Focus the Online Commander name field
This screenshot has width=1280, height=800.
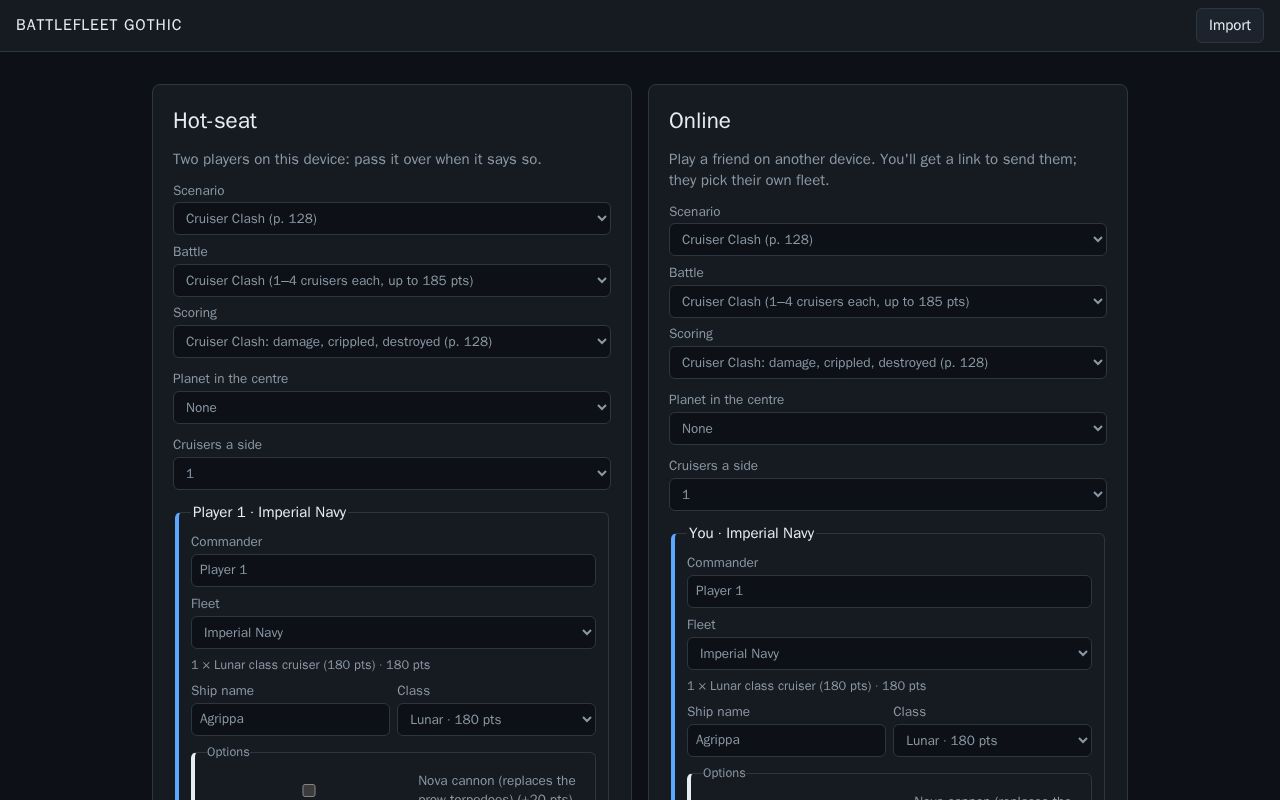pyautogui.click(x=889, y=592)
